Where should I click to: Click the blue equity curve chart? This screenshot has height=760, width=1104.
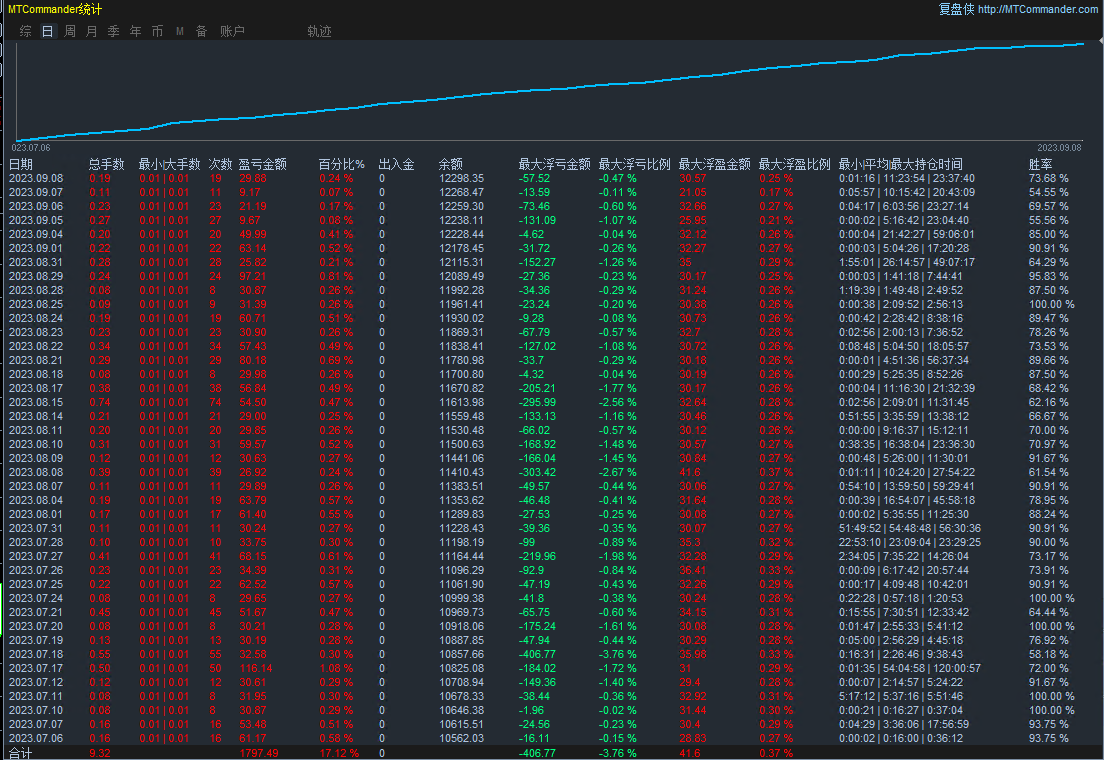click(550, 92)
